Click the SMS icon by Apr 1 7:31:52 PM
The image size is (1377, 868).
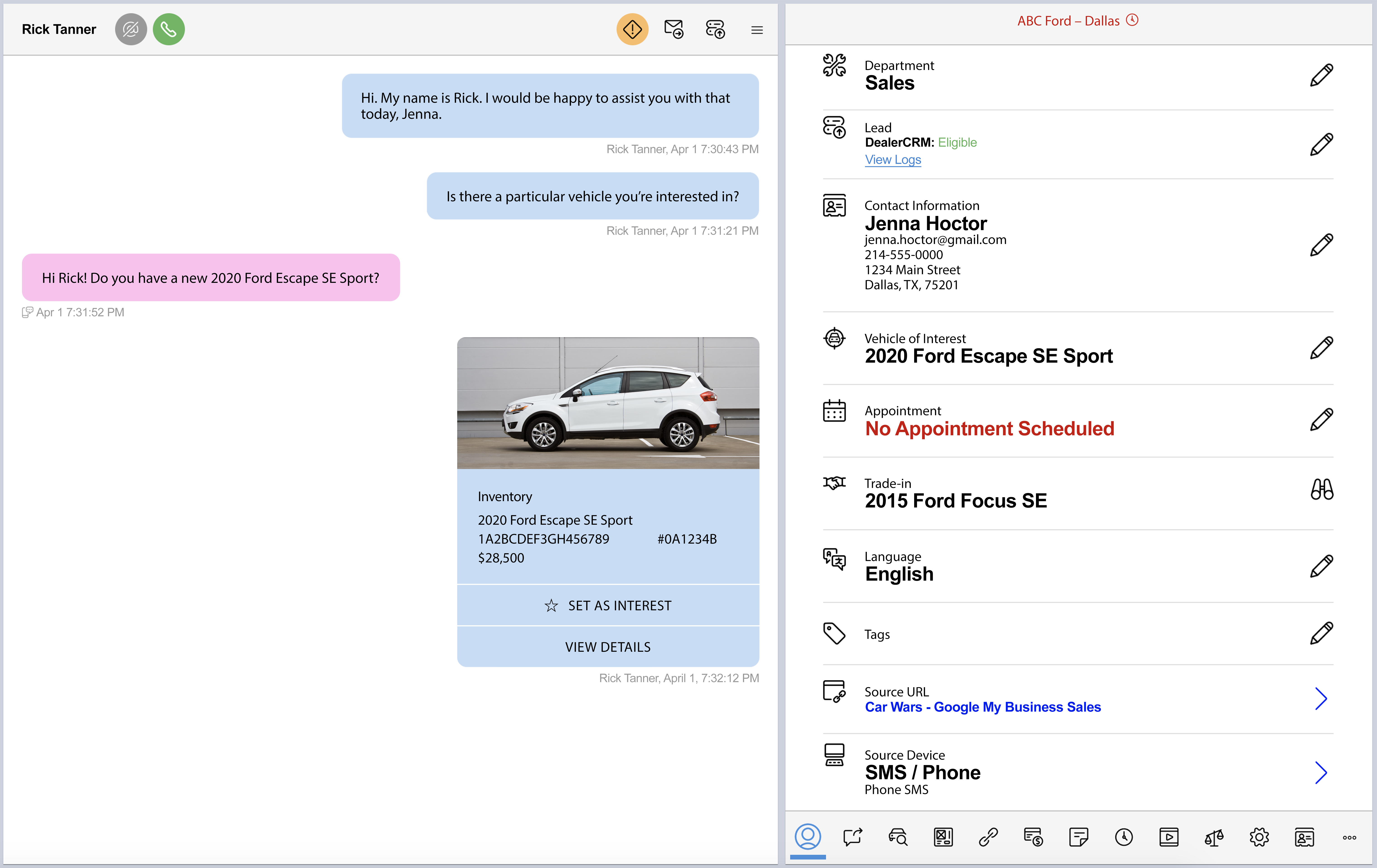pos(27,312)
